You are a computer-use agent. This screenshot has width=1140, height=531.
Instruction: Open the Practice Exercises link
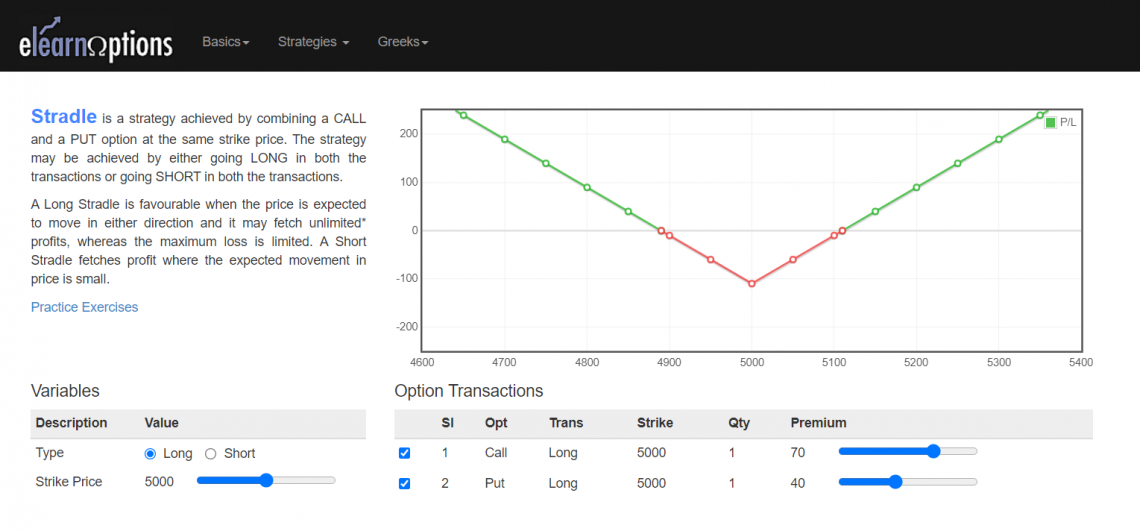84,307
